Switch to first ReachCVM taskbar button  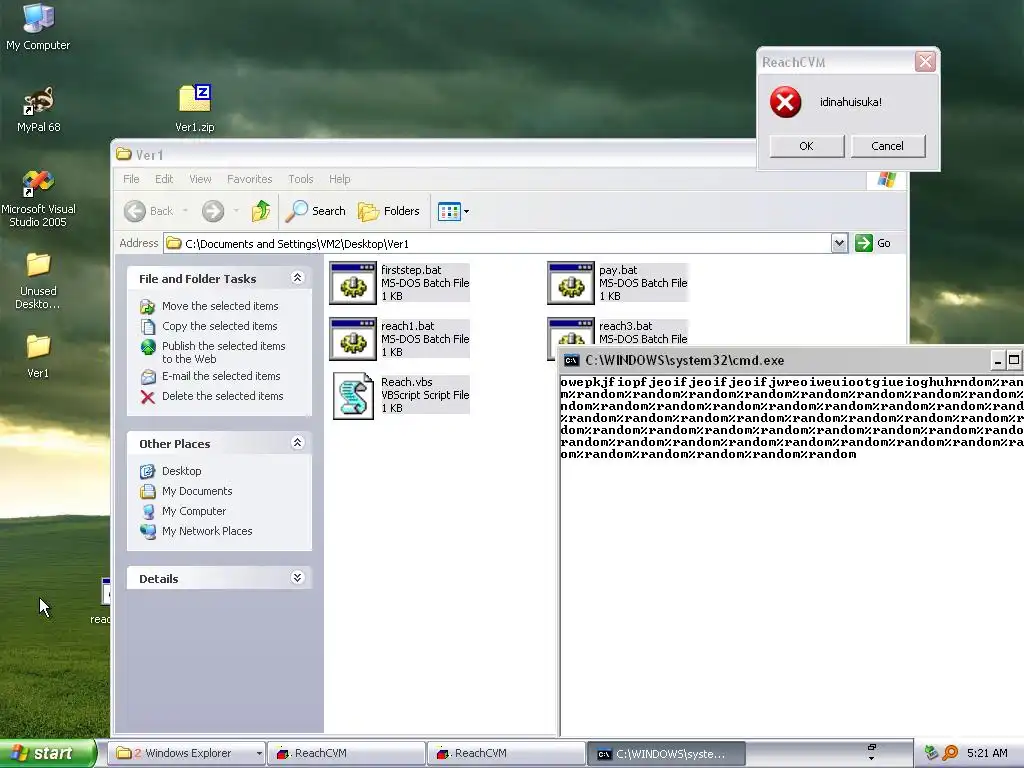coord(346,753)
